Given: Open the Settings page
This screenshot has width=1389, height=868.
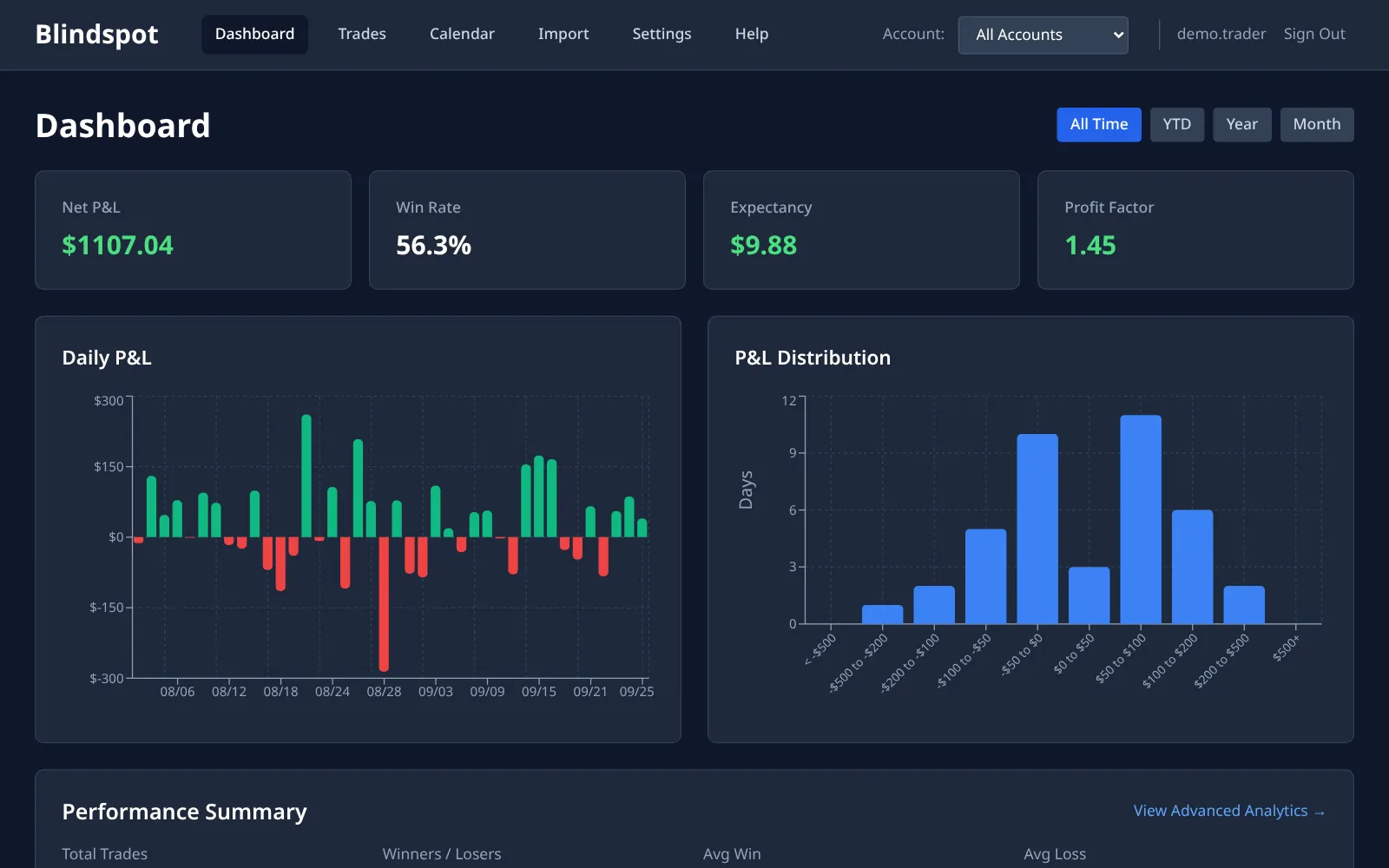Looking at the screenshot, I should (662, 34).
